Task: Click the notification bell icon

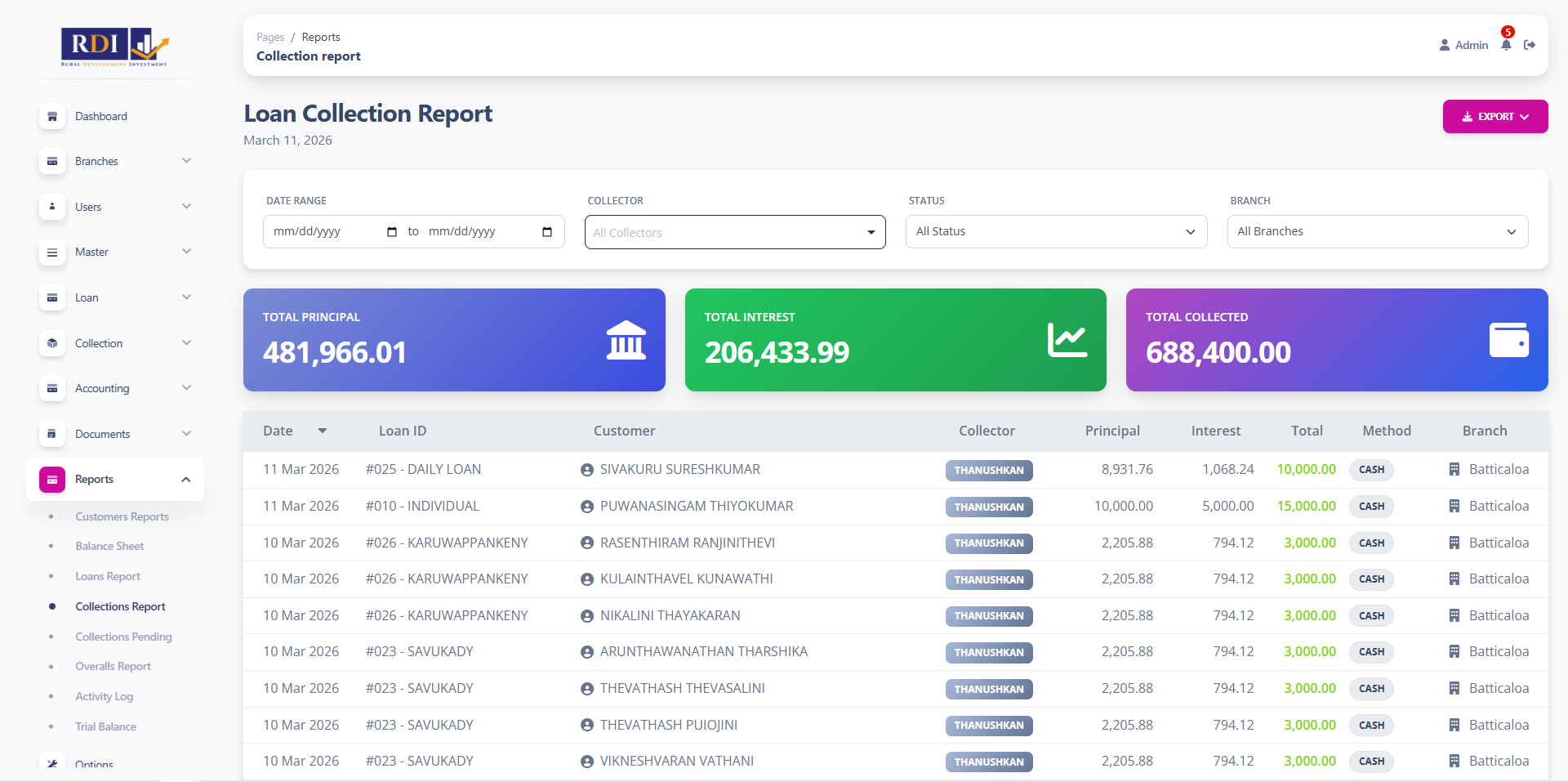Action: click(x=1506, y=45)
